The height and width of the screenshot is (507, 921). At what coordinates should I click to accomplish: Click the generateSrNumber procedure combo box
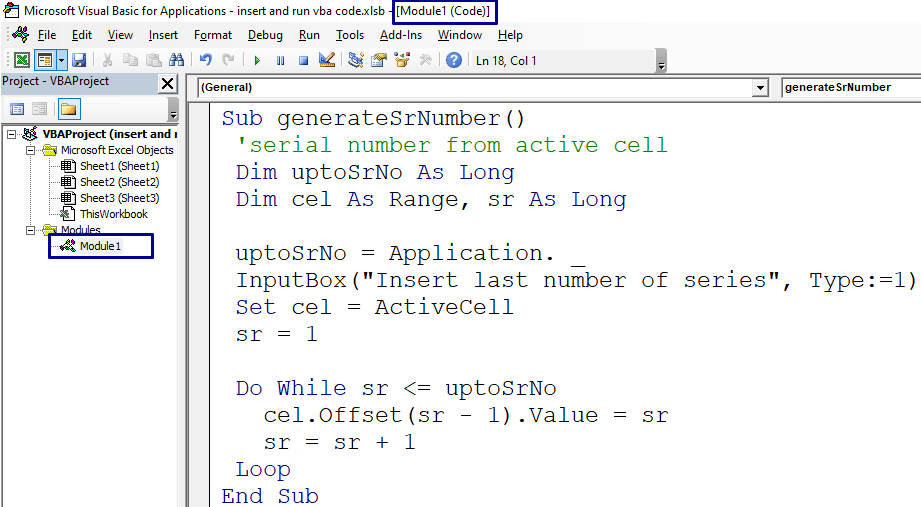pos(851,88)
